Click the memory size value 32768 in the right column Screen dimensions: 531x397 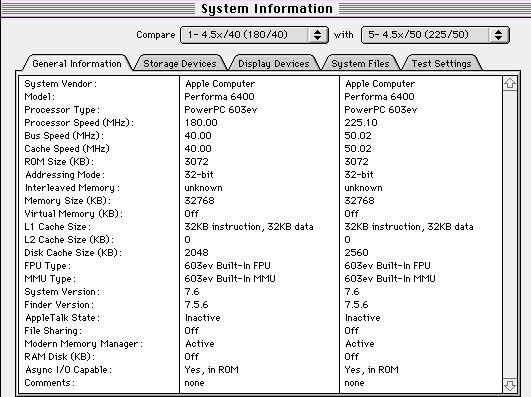click(359, 201)
